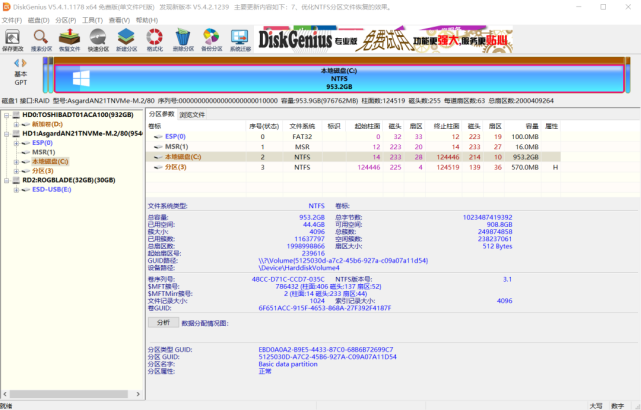The height and width of the screenshot is (410, 641).
Task: Select the 格式化 format icon
Action: click(x=155, y=40)
